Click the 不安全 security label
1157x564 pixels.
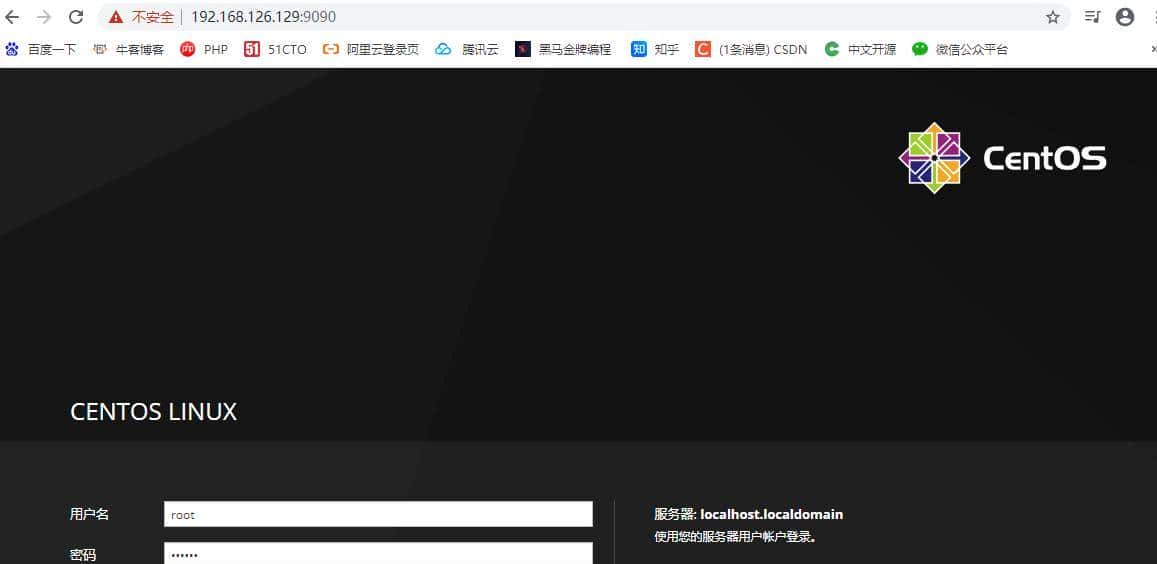coord(153,17)
